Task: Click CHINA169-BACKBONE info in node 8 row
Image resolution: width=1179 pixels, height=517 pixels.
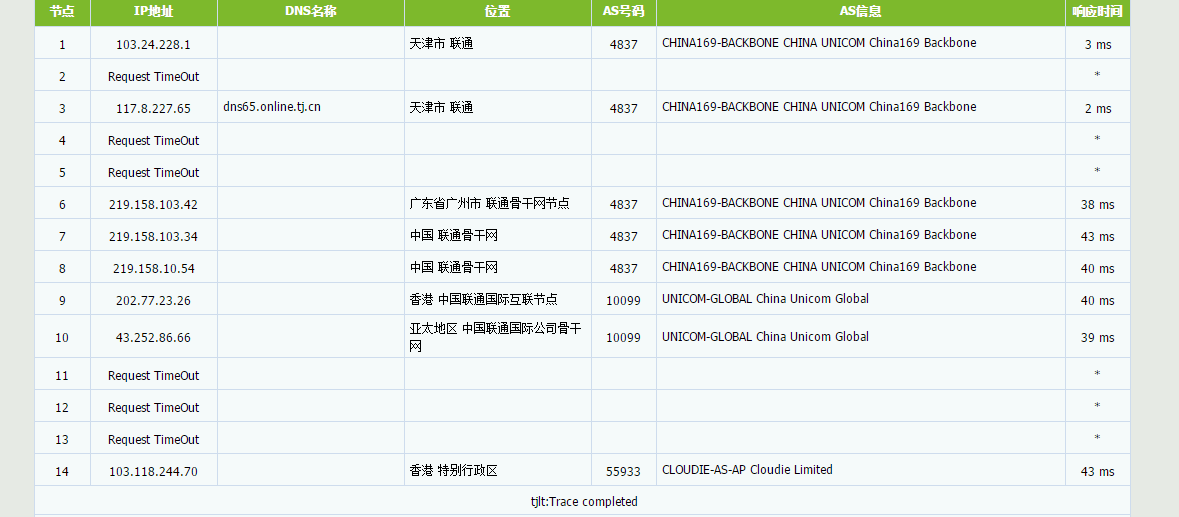Action: 819,267
